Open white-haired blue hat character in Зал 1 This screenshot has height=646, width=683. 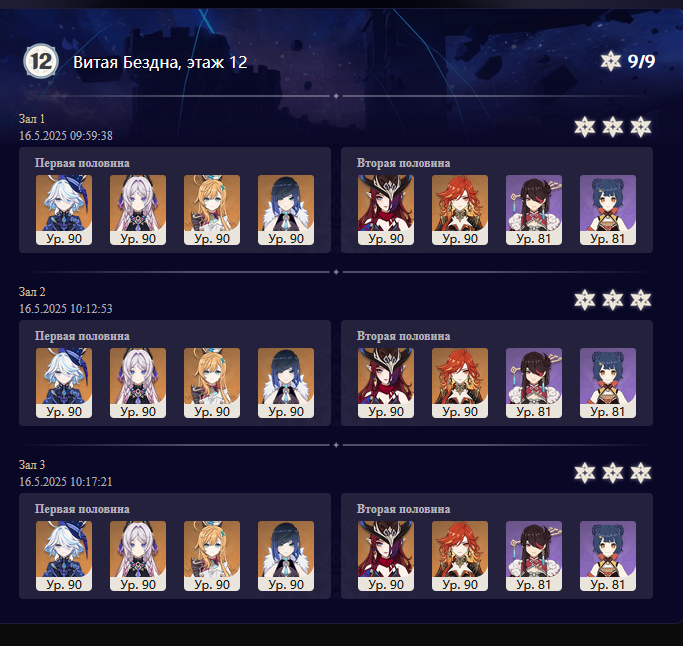(64, 210)
